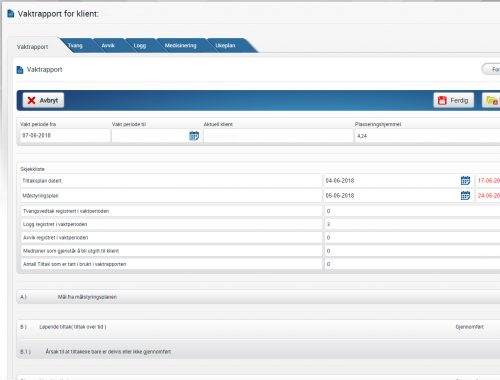Open the Logg tab
Image resolution: width=500 pixels, height=380 pixels.
pyautogui.click(x=140, y=45)
